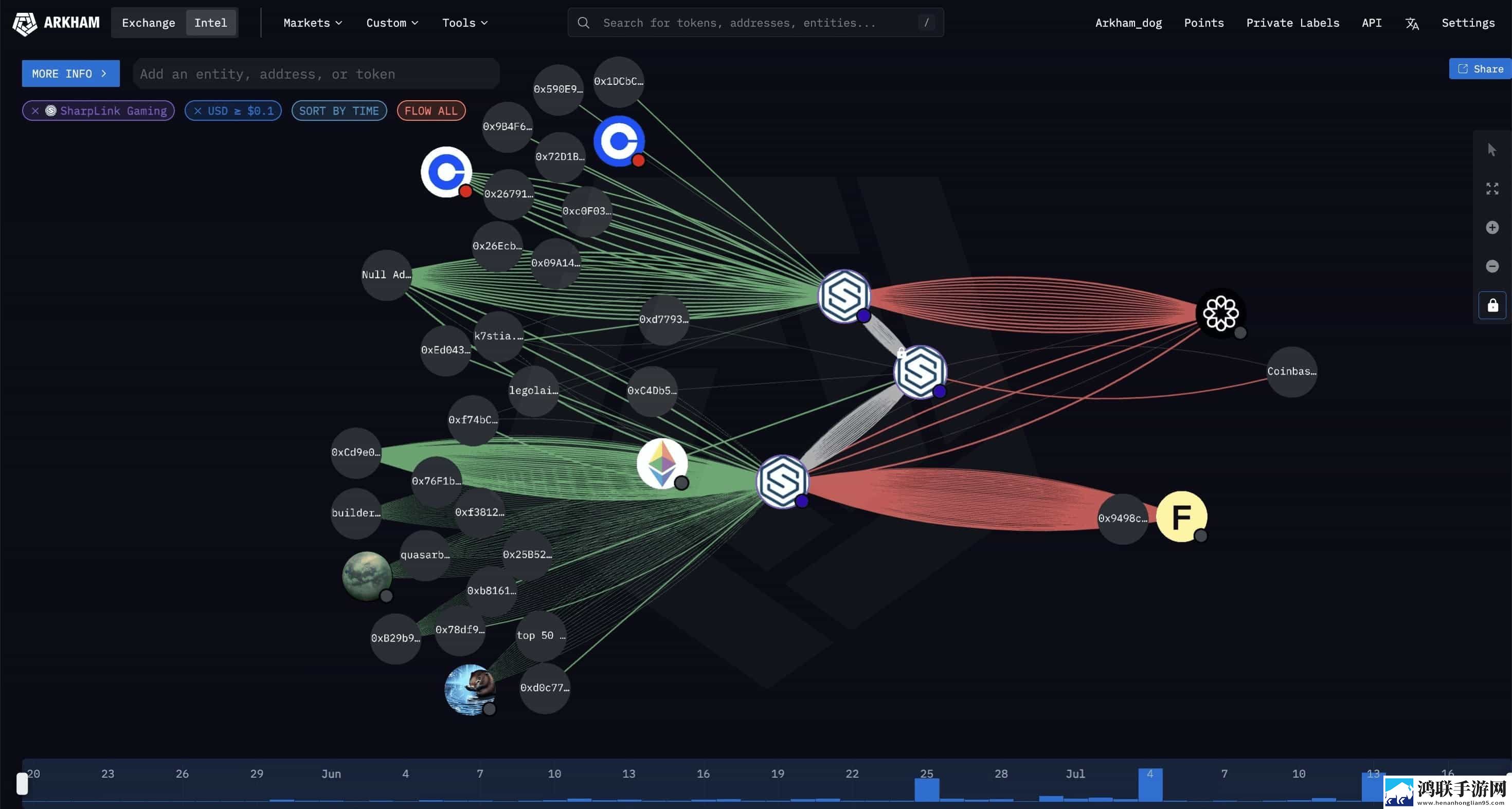Image resolution: width=1512 pixels, height=809 pixels.
Task: Select the Fireblocks-style yellow F node
Action: click(1181, 516)
